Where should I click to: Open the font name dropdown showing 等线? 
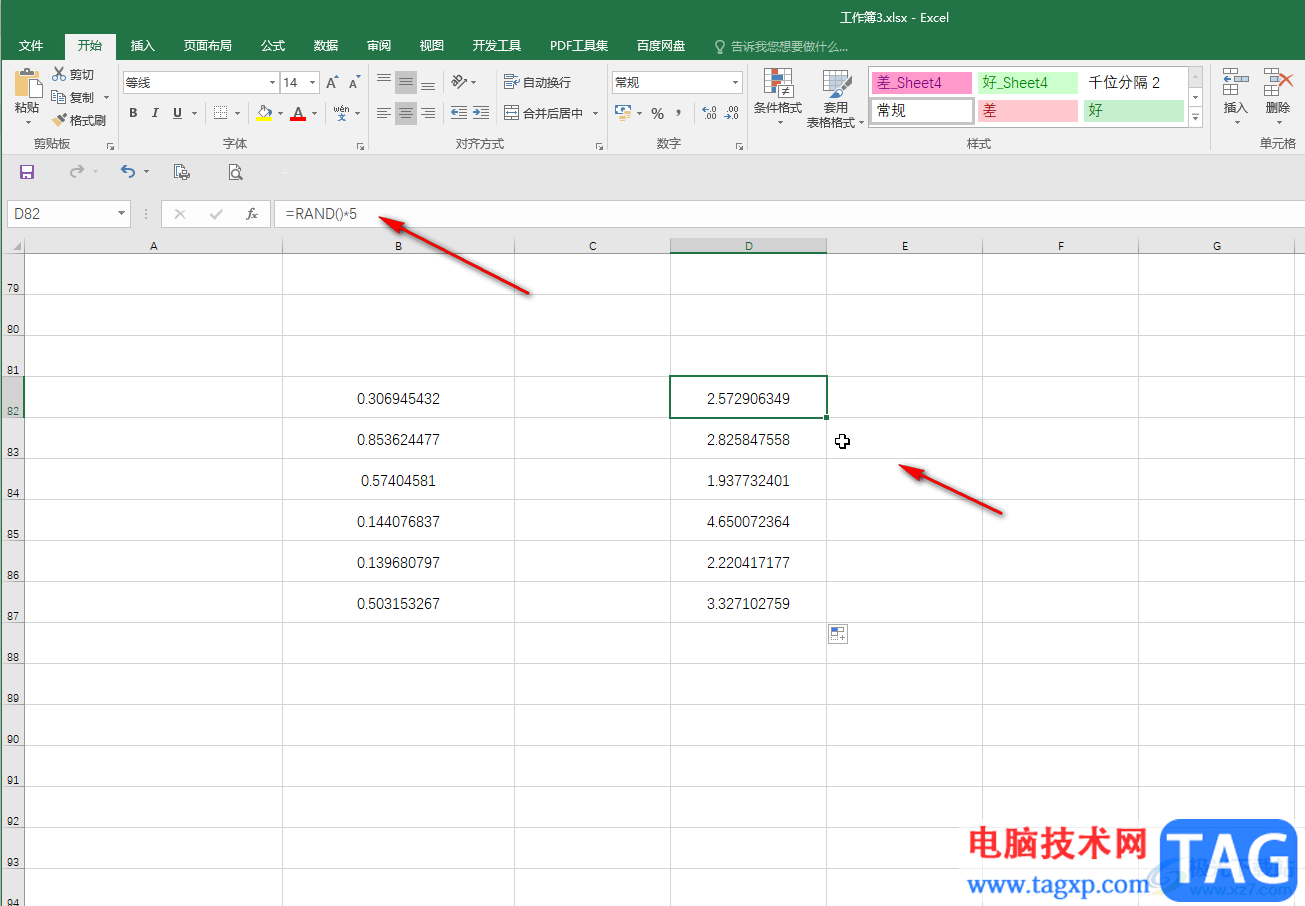click(x=272, y=83)
